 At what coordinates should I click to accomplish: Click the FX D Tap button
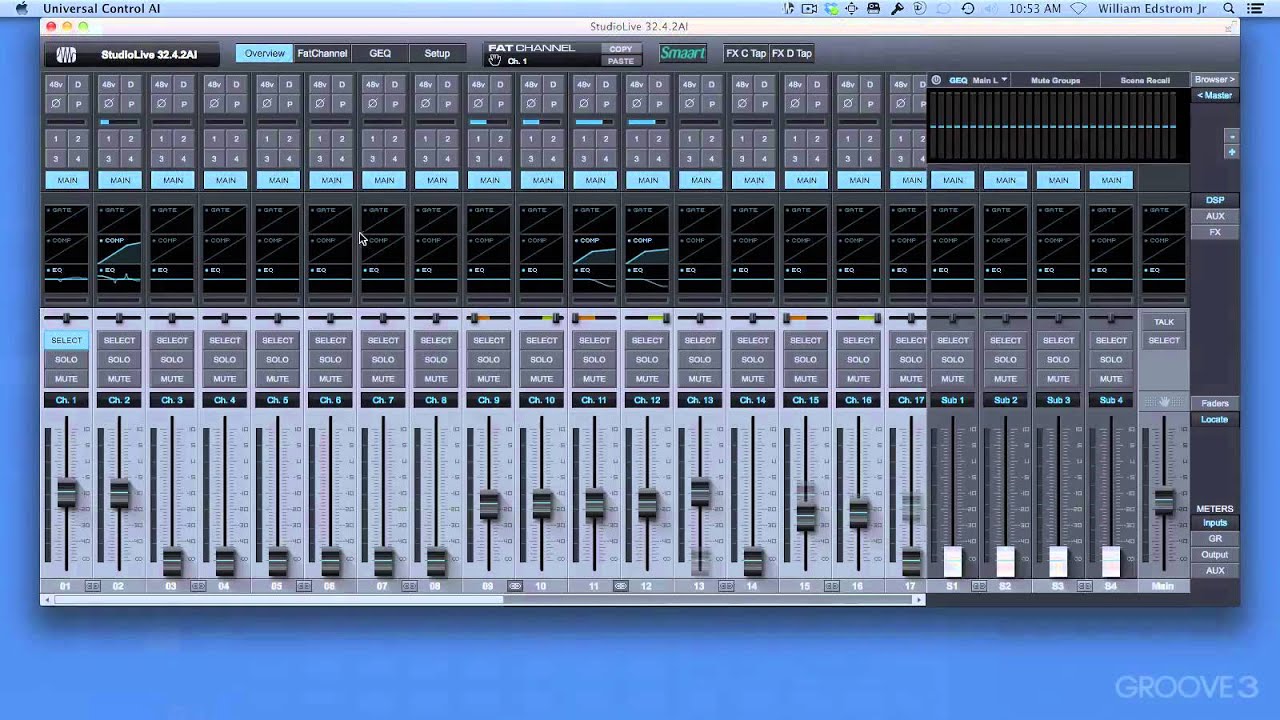click(792, 53)
